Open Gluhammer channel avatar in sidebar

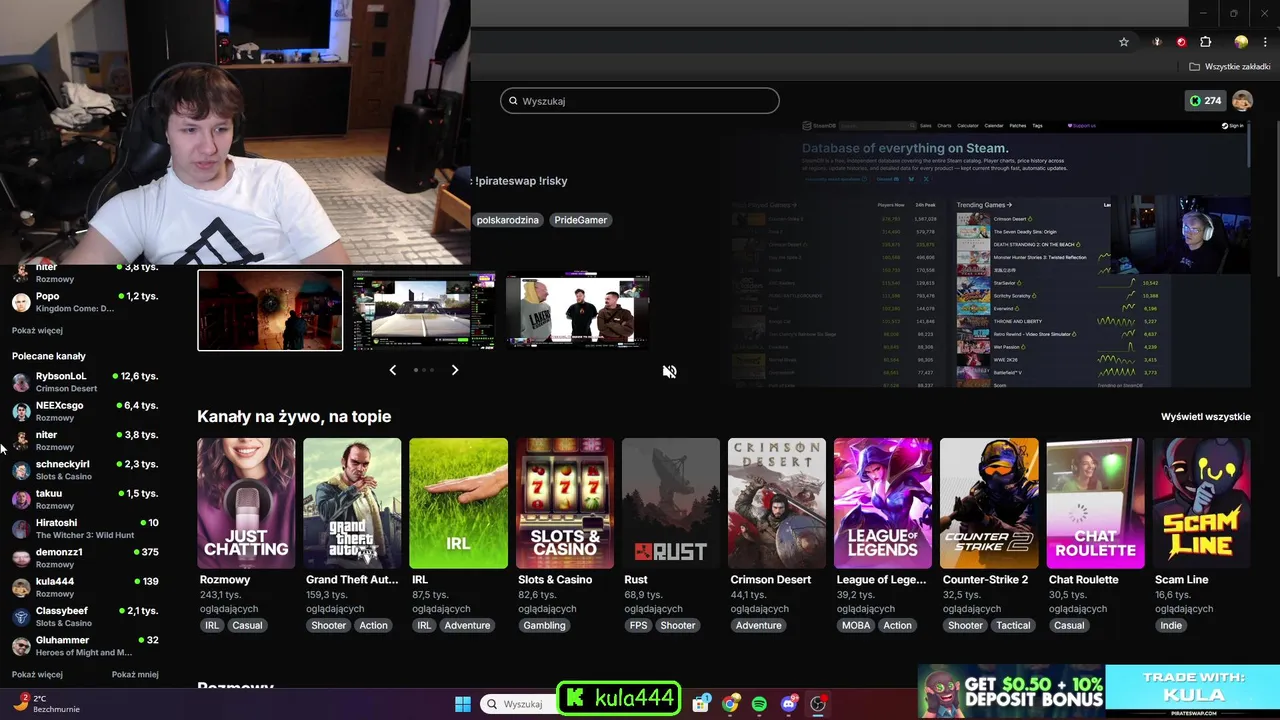21,646
